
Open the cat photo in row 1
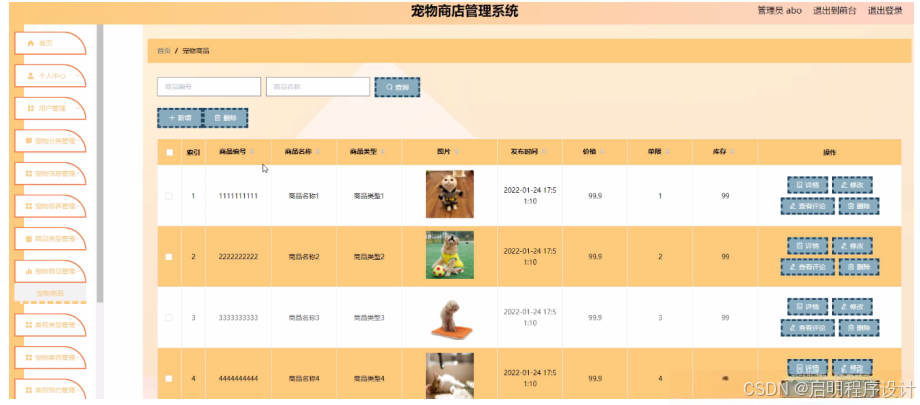point(449,194)
